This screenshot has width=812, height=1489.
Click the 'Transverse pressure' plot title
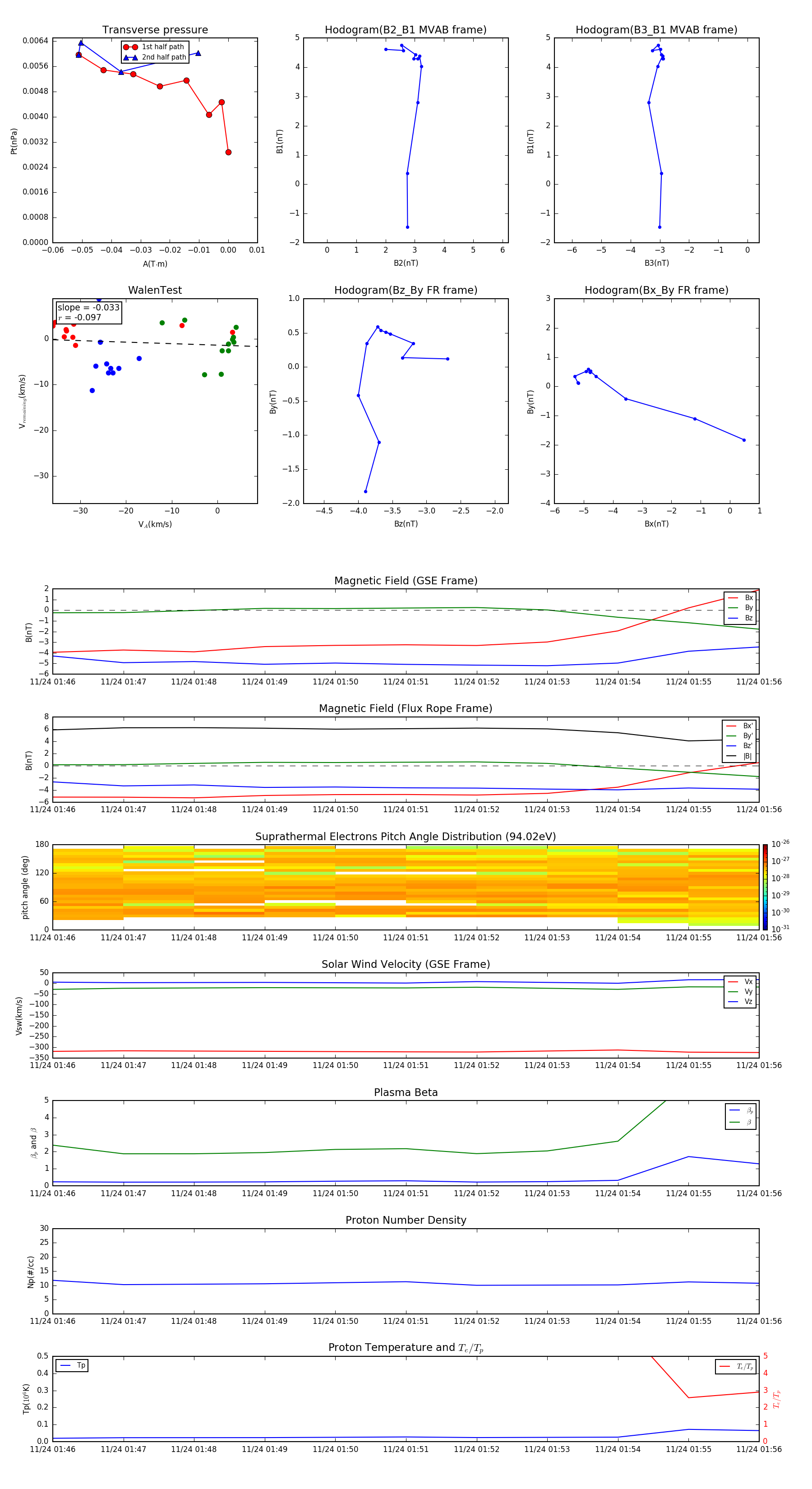pyautogui.click(x=155, y=30)
